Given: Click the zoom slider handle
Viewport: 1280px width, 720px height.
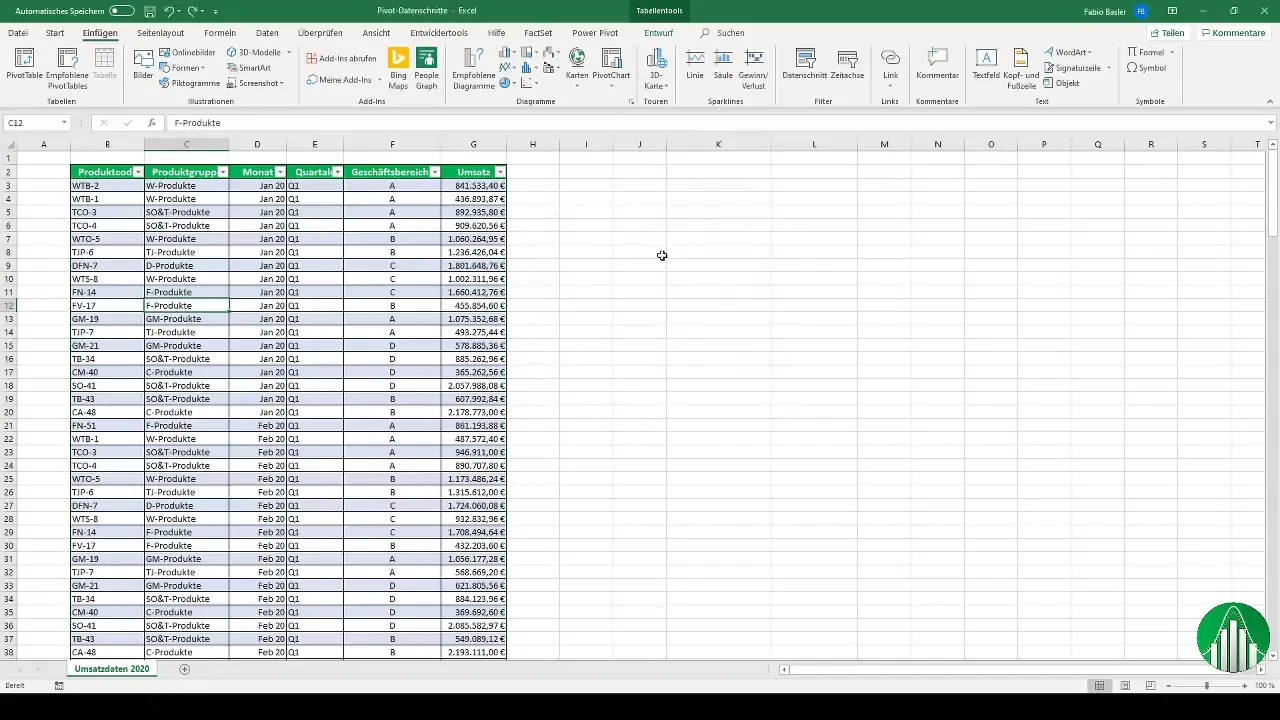Looking at the screenshot, I should [1207, 685].
